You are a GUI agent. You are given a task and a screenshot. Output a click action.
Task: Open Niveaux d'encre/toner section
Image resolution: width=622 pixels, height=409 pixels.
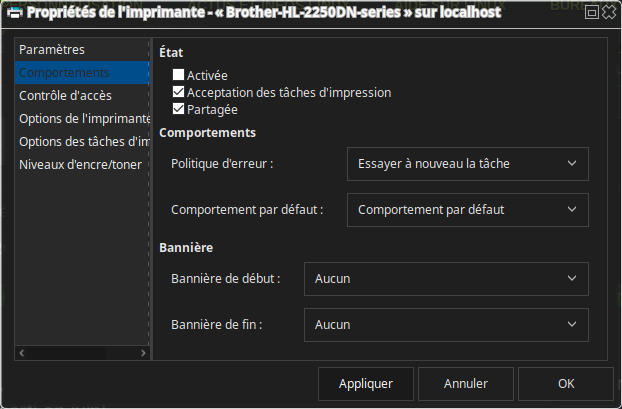coord(81,165)
